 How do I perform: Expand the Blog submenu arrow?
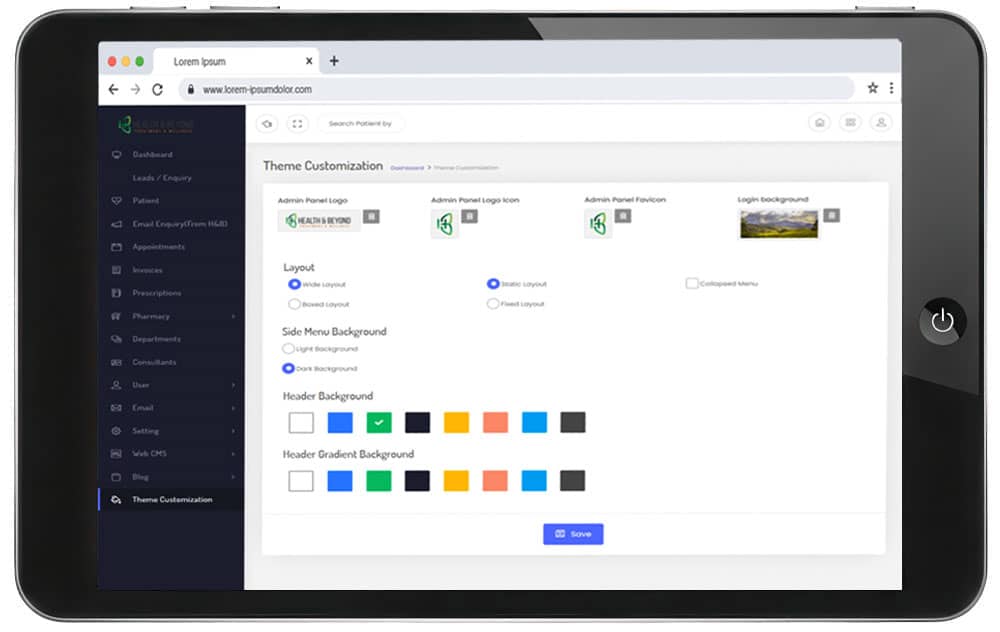233,477
